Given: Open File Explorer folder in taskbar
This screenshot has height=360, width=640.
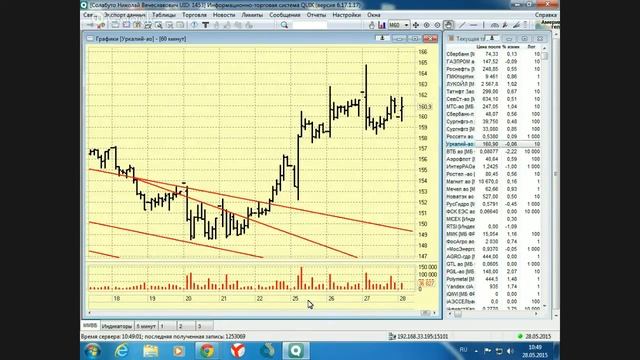Looking at the screenshot, I should pos(150,351).
